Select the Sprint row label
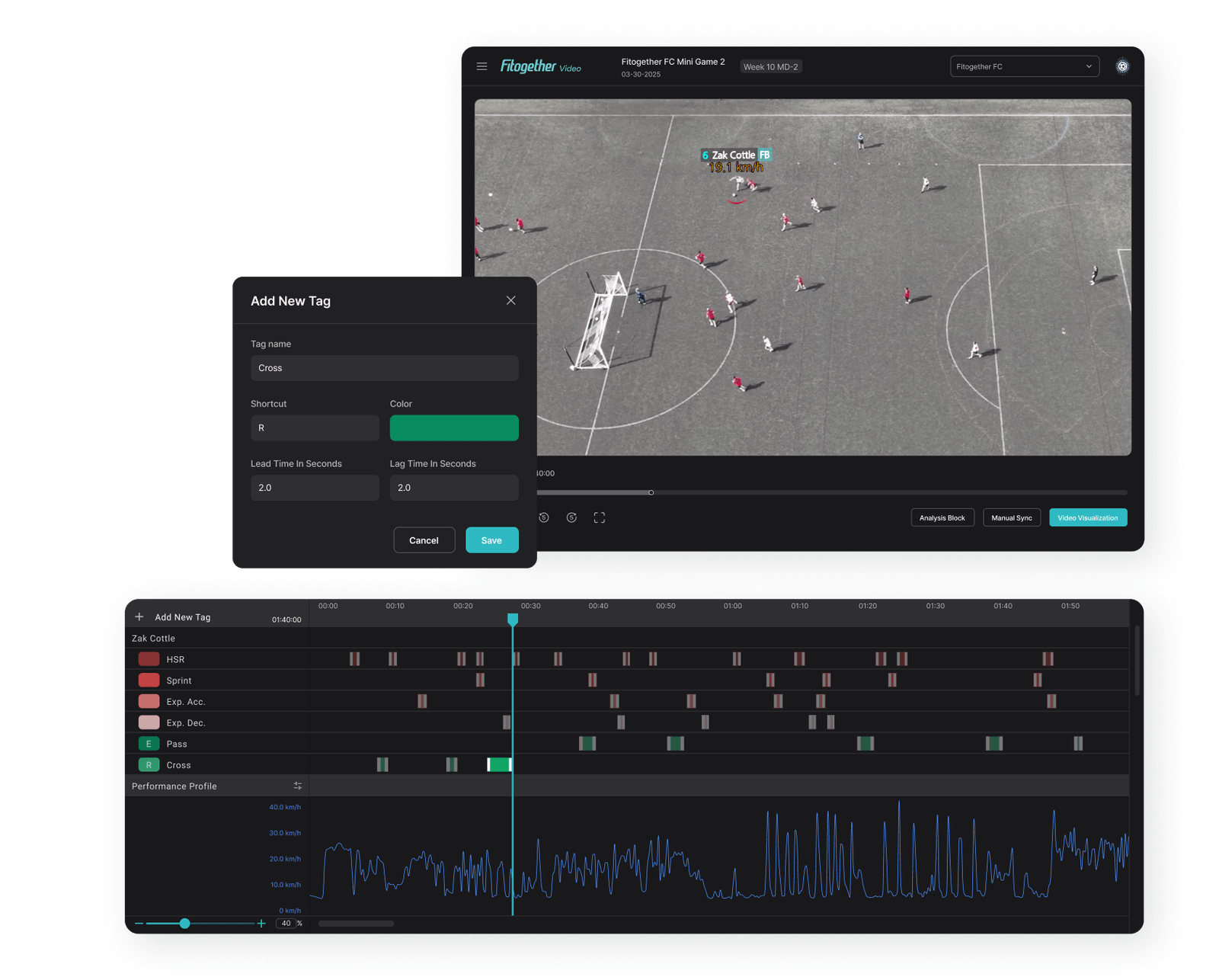The width and height of the screenshot is (1219, 980). 179,681
